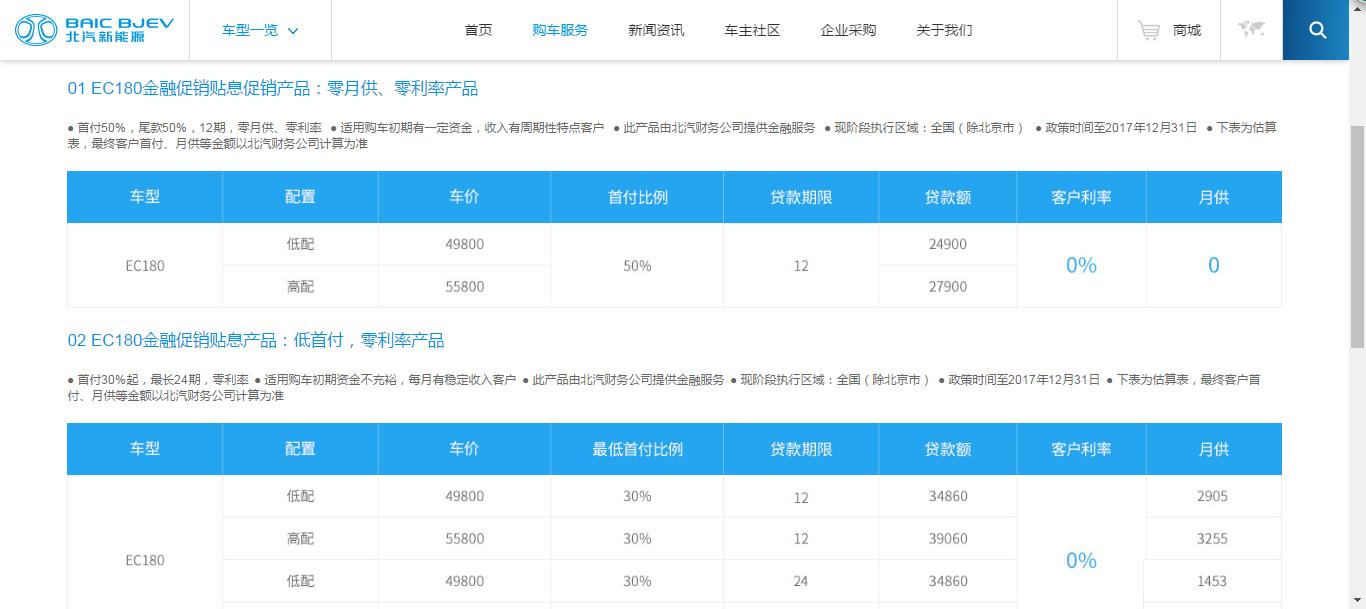Select the 购车服务 navigation item
This screenshot has height=609, width=1366.
[x=560, y=30]
